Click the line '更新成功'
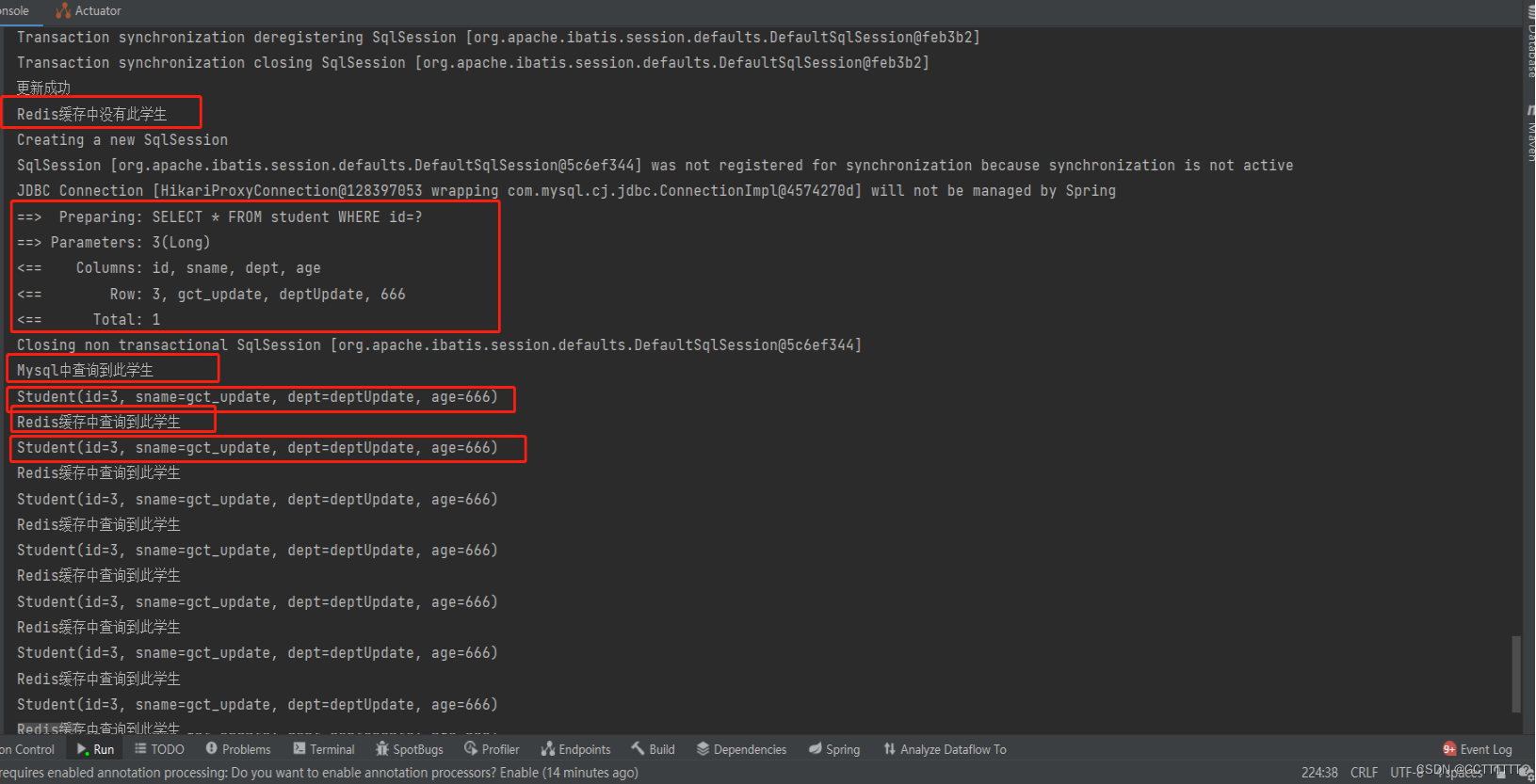Screen dimensions: 1536x784 tap(43, 88)
